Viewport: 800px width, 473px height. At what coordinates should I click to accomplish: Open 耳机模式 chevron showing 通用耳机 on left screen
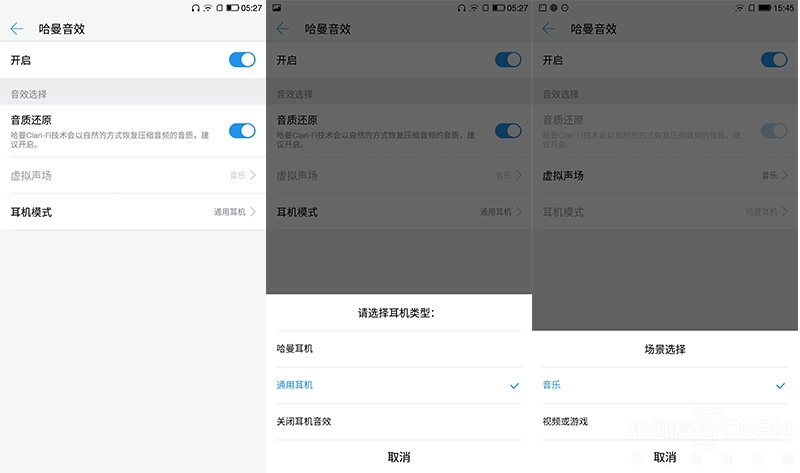253,211
